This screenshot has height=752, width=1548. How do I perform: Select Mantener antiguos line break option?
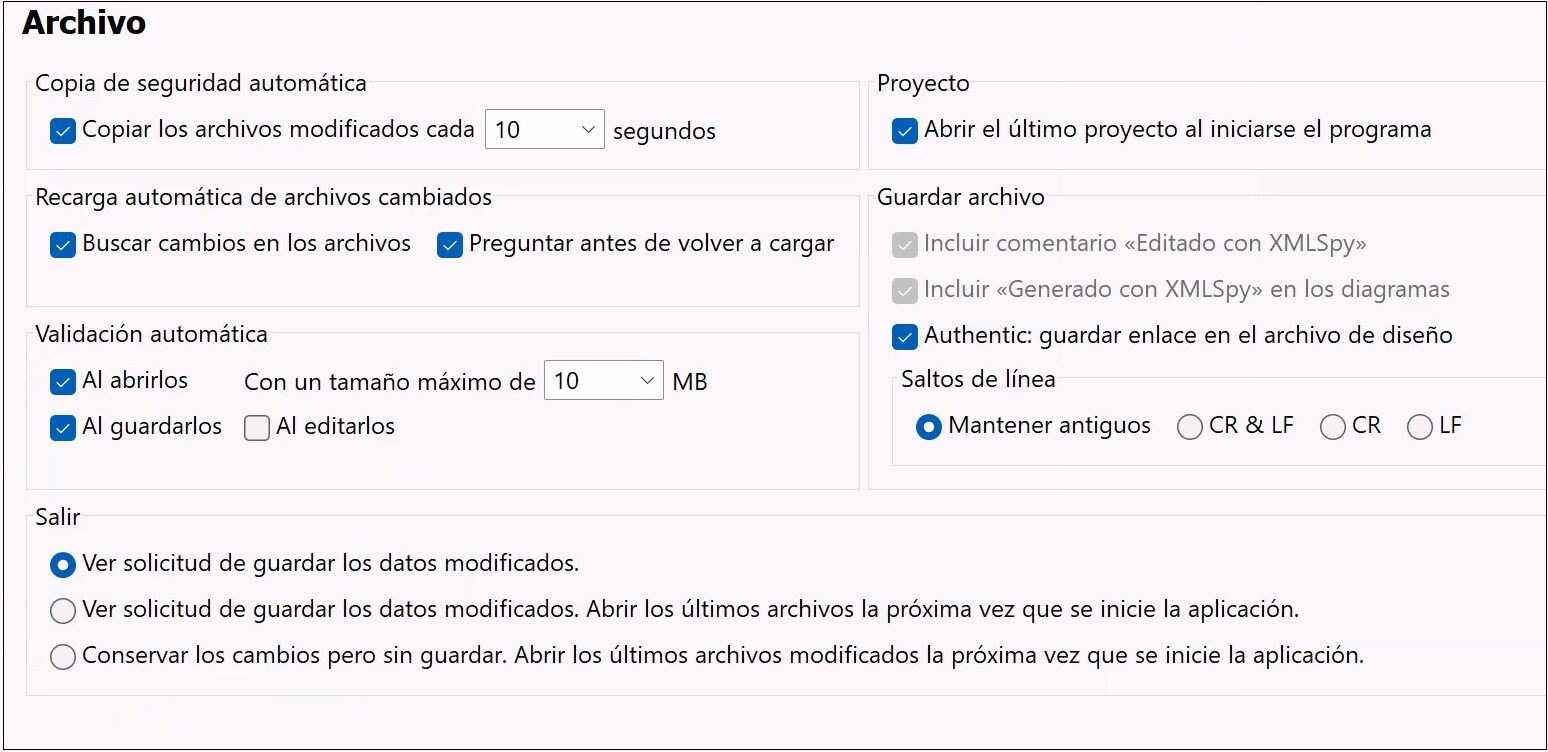pos(929,427)
